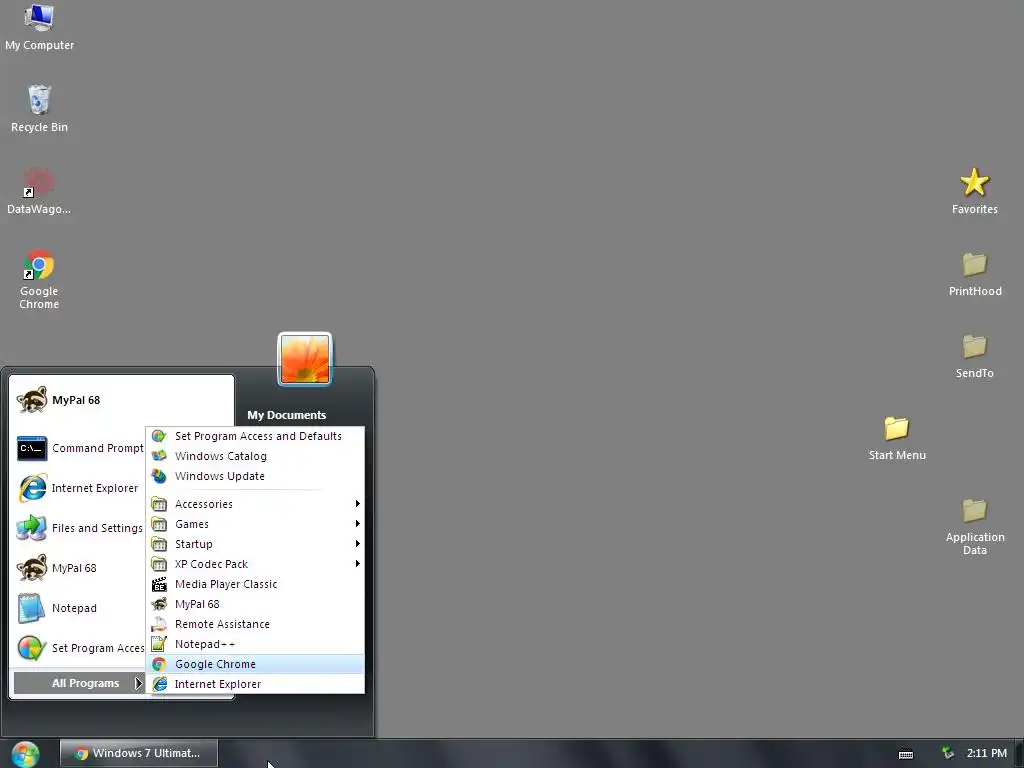This screenshot has width=1024, height=768.
Task: Expand the Startup submenu
Action: click(x=255, y=544)
